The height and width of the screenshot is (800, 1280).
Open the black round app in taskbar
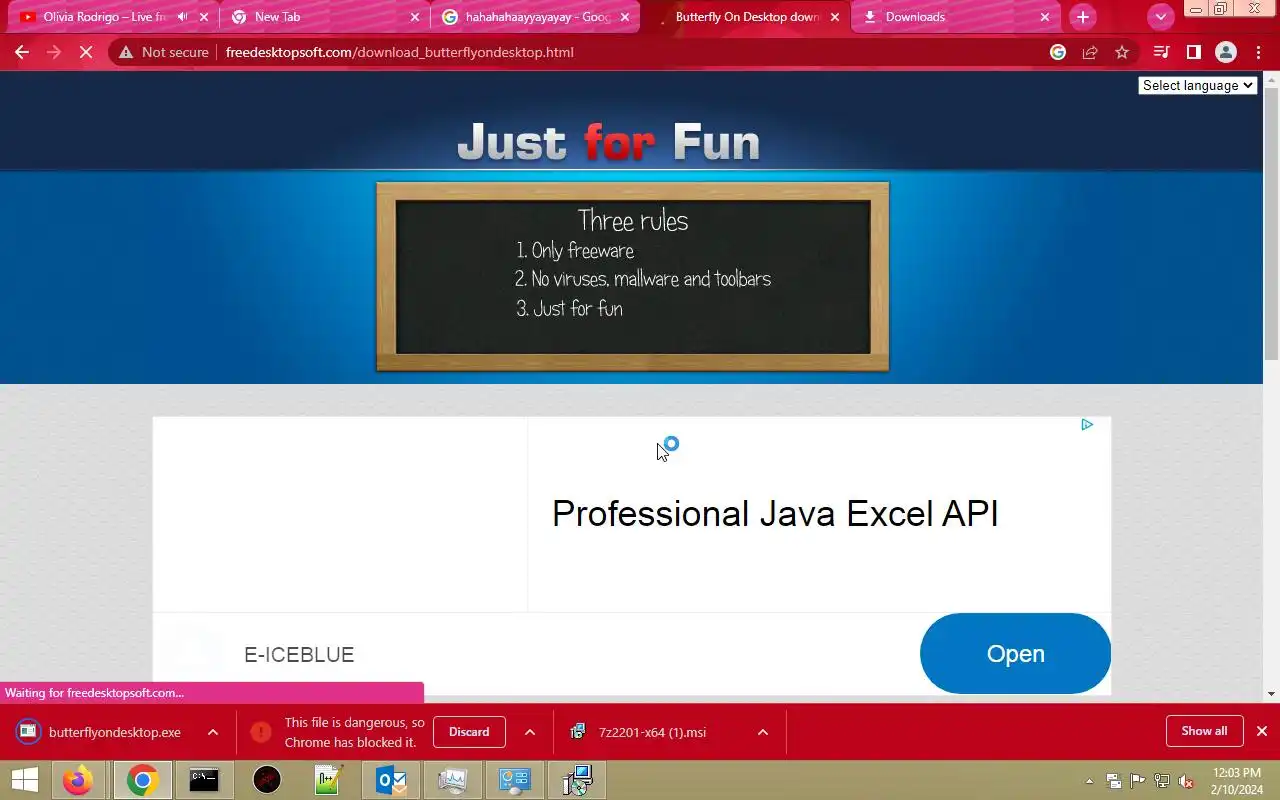tap(267, 780)
